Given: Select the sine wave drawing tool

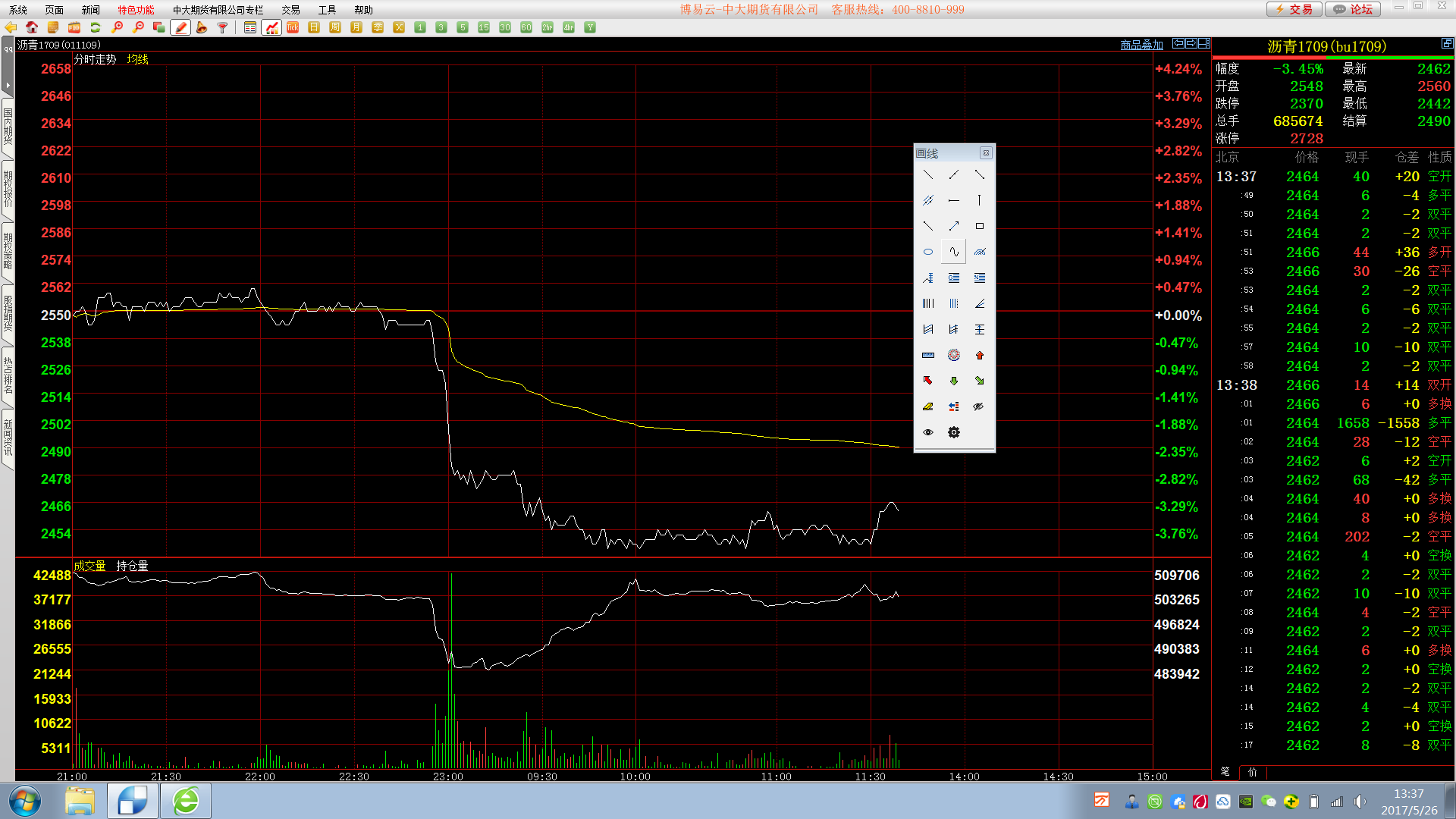Looking at the screenshot, I should click(953, 252).
